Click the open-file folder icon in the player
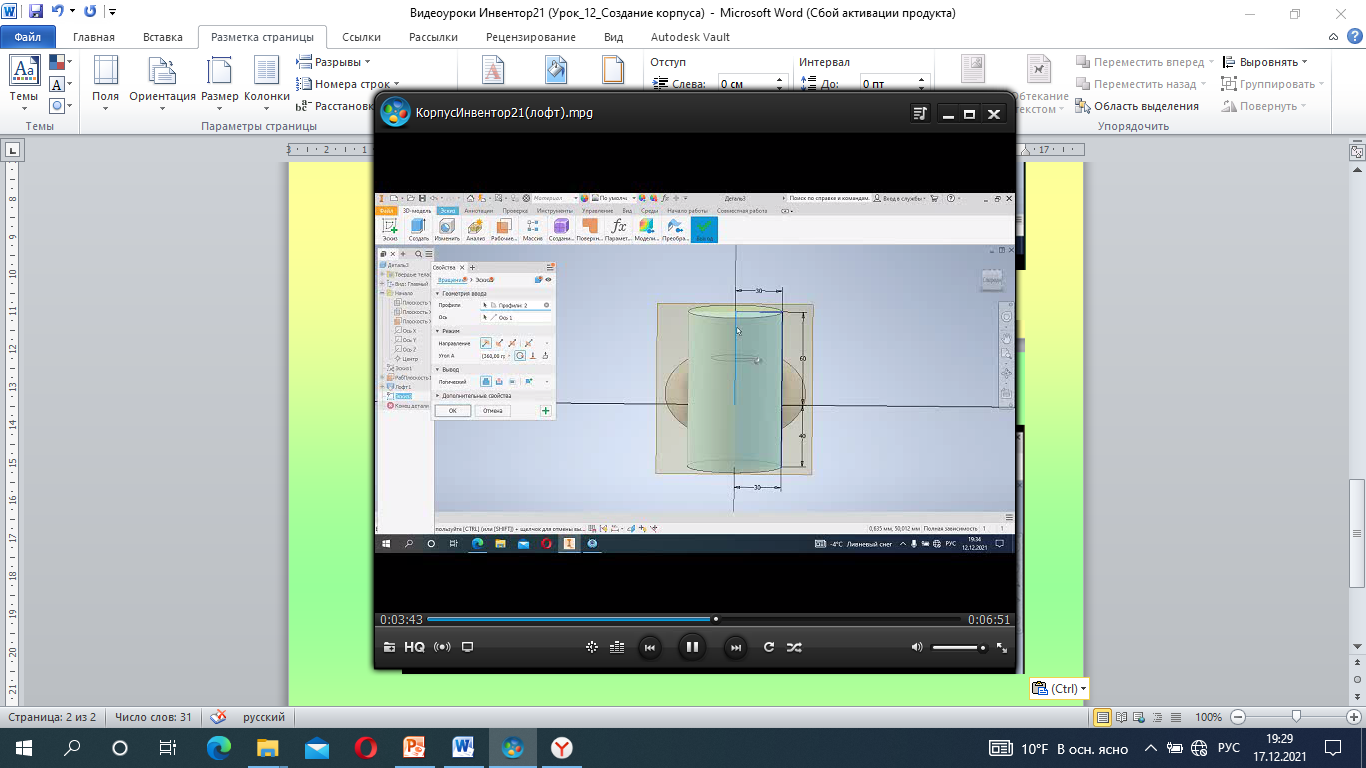This screenshot has width=1366, height=768. 389,647
